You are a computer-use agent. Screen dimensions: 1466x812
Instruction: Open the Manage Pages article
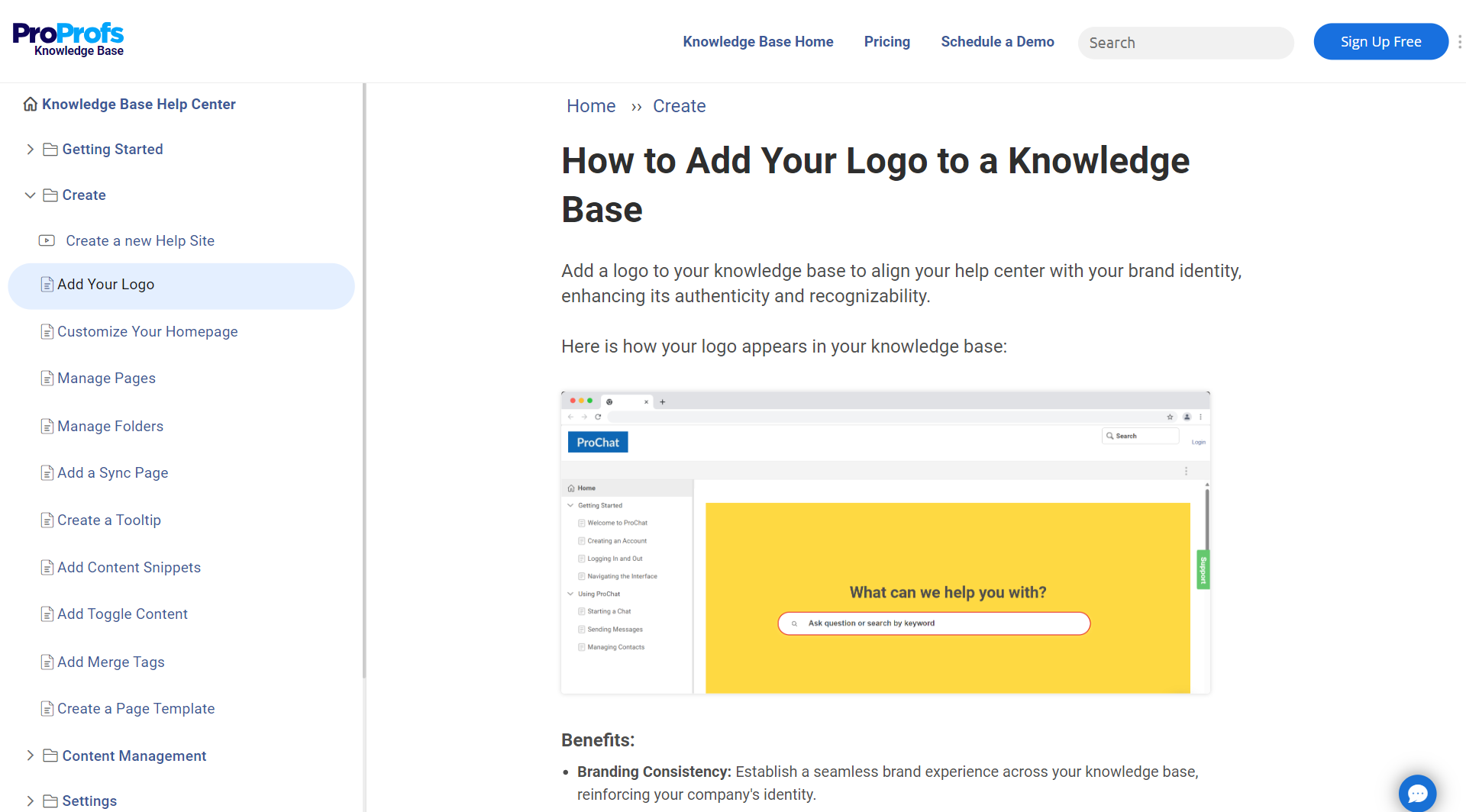click(x=106, y=378)
